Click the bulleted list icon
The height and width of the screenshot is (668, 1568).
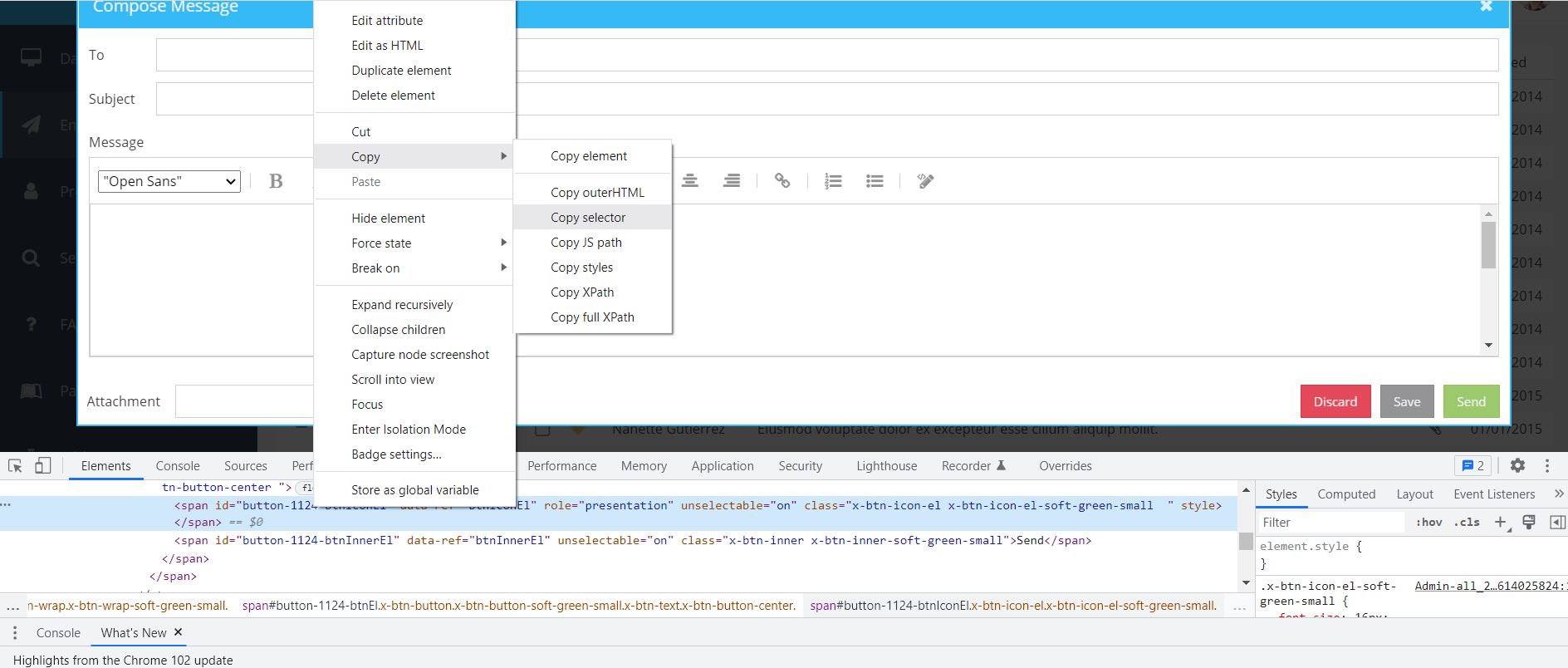875,180
